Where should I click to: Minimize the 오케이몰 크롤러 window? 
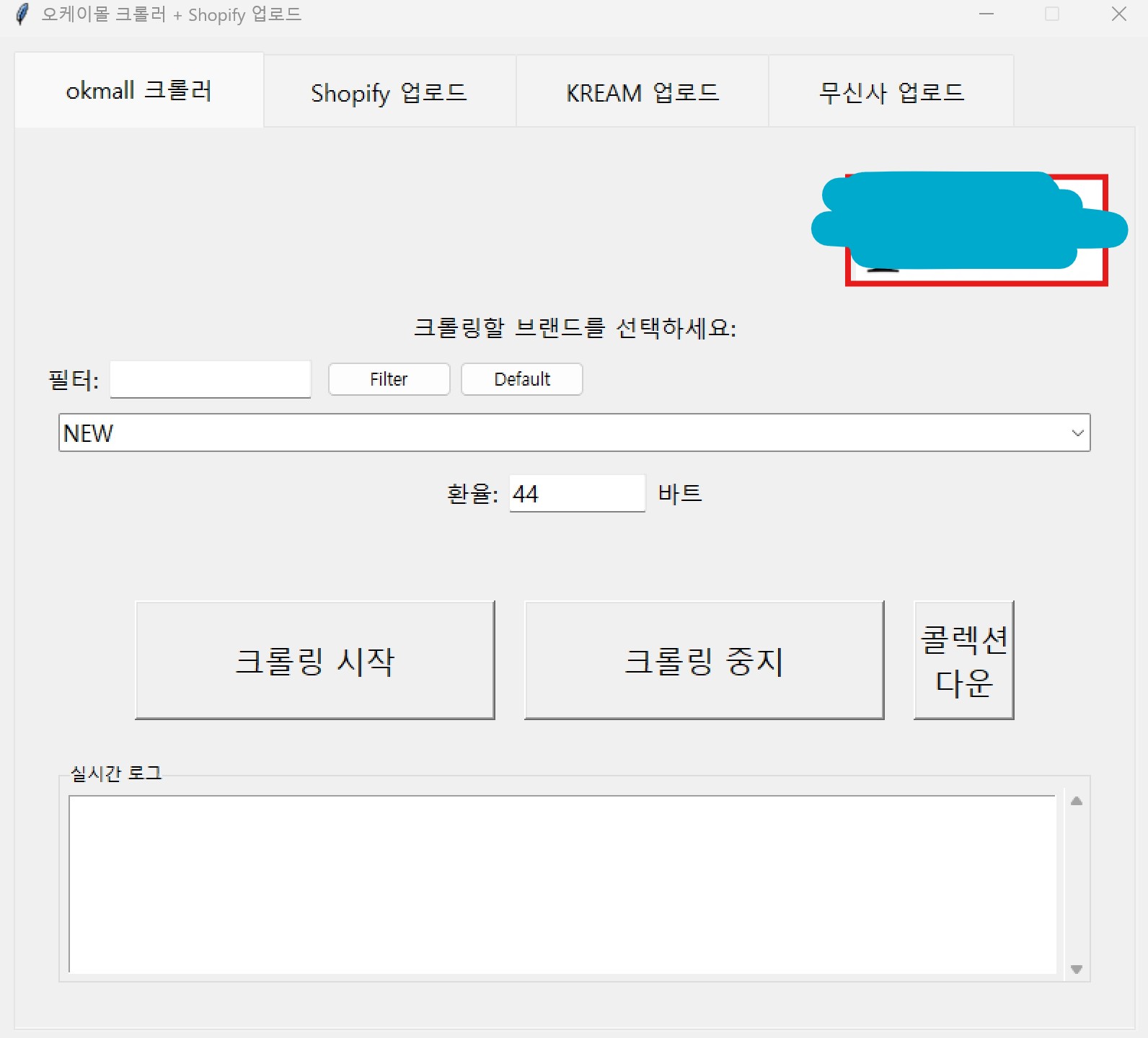986,14
